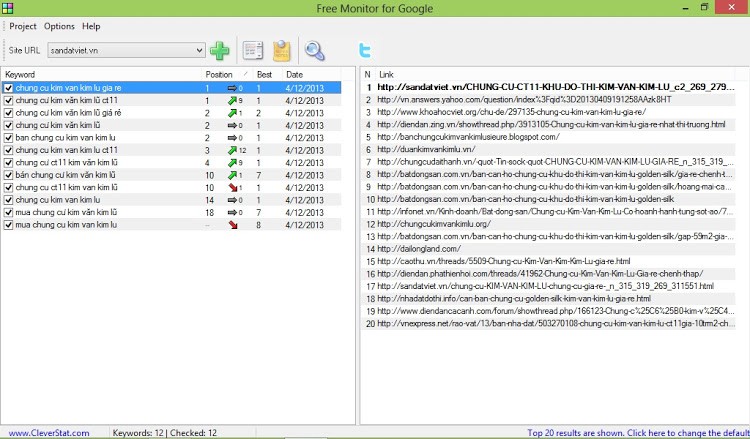The image size is (750, 439).
Task: Uncheck 'chung cư kim văn kim lũ ct11' checkbox
Action: (x=8, y=100)
